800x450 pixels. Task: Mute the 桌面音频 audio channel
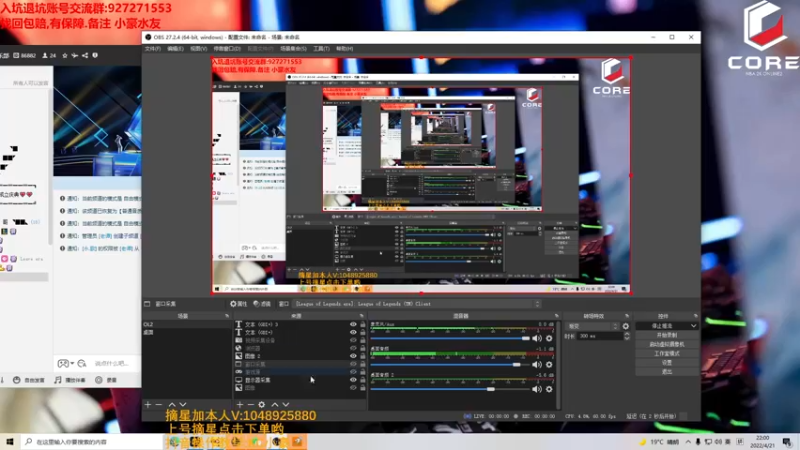[537, 364]
